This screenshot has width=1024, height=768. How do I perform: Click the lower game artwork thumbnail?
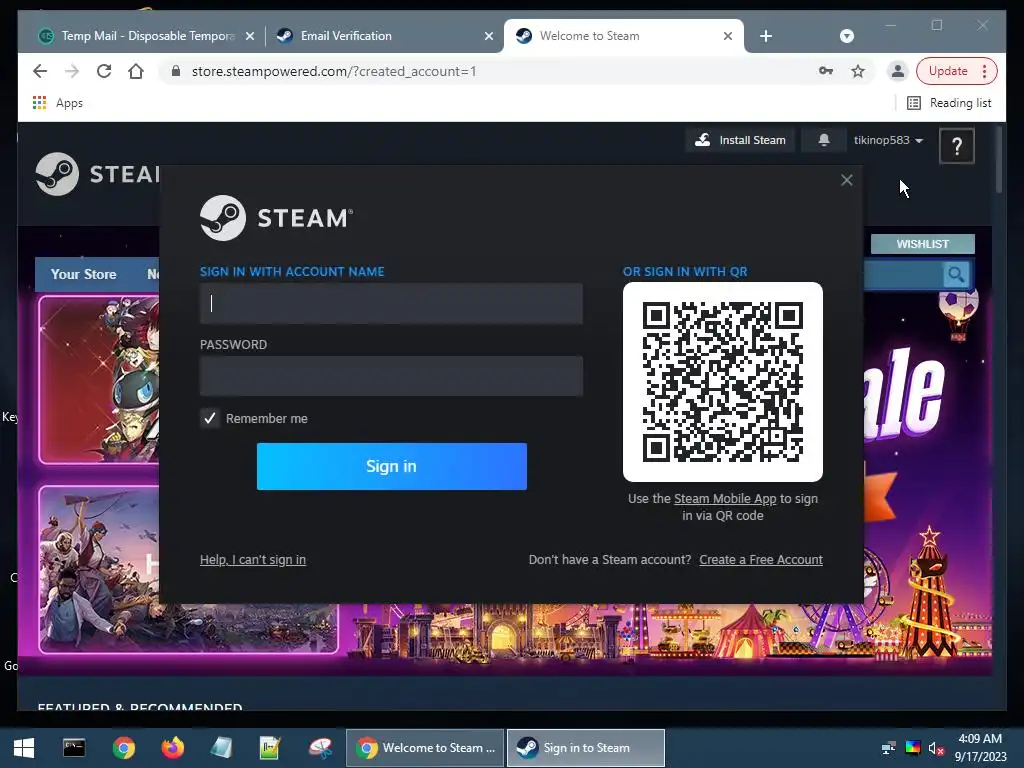(99, 568)
